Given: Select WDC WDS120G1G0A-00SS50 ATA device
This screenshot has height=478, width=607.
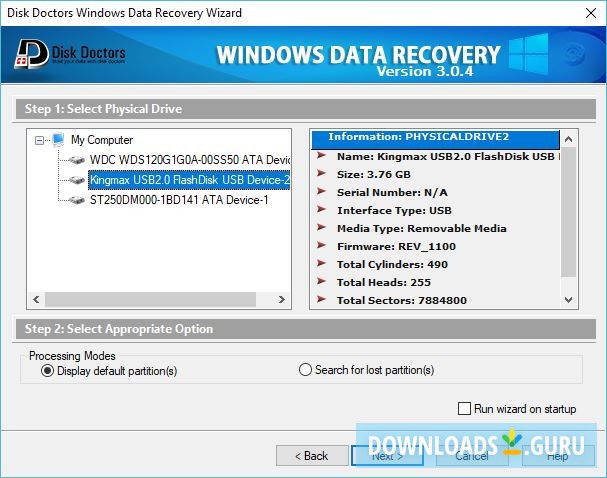Looking at the screenshot, I should (190, 160).
